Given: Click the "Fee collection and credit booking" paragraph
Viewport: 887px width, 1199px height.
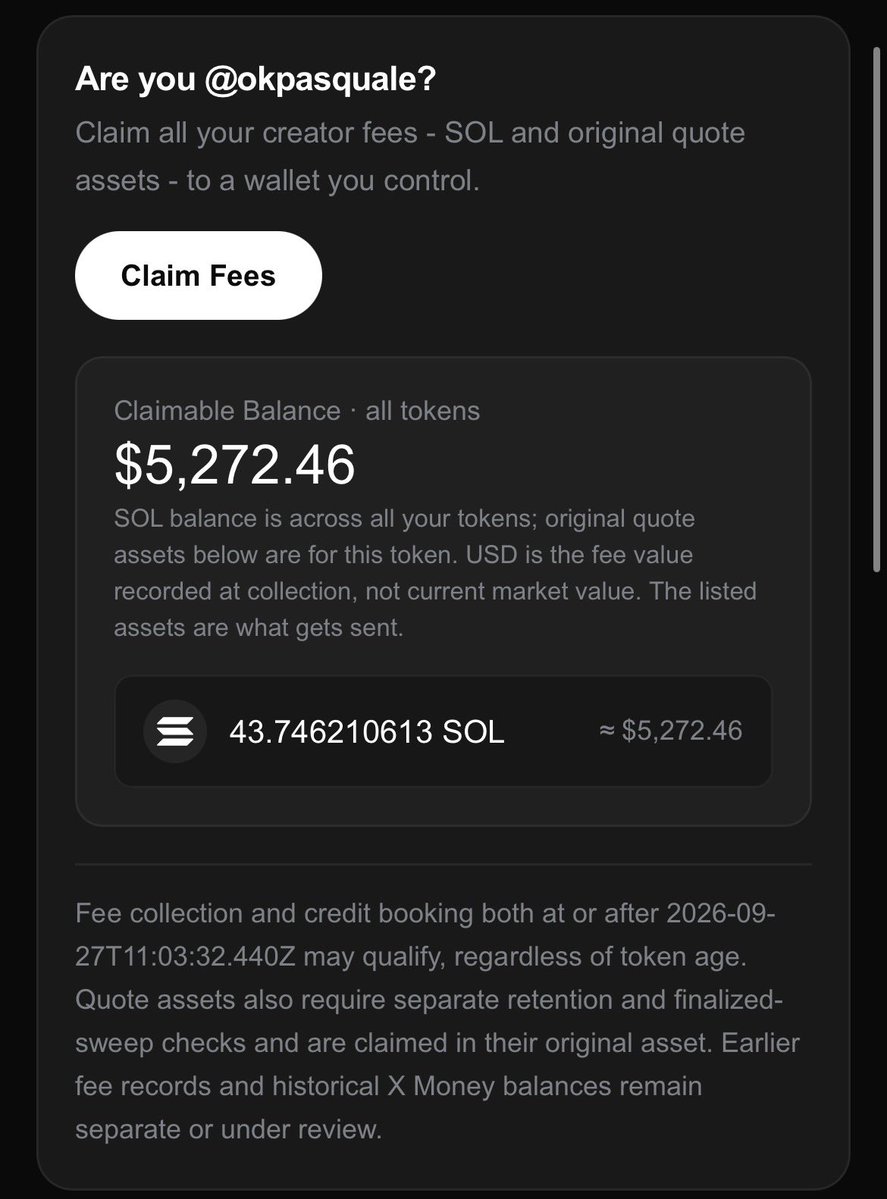Looking at the screenshot, I should pos(437,1021).
